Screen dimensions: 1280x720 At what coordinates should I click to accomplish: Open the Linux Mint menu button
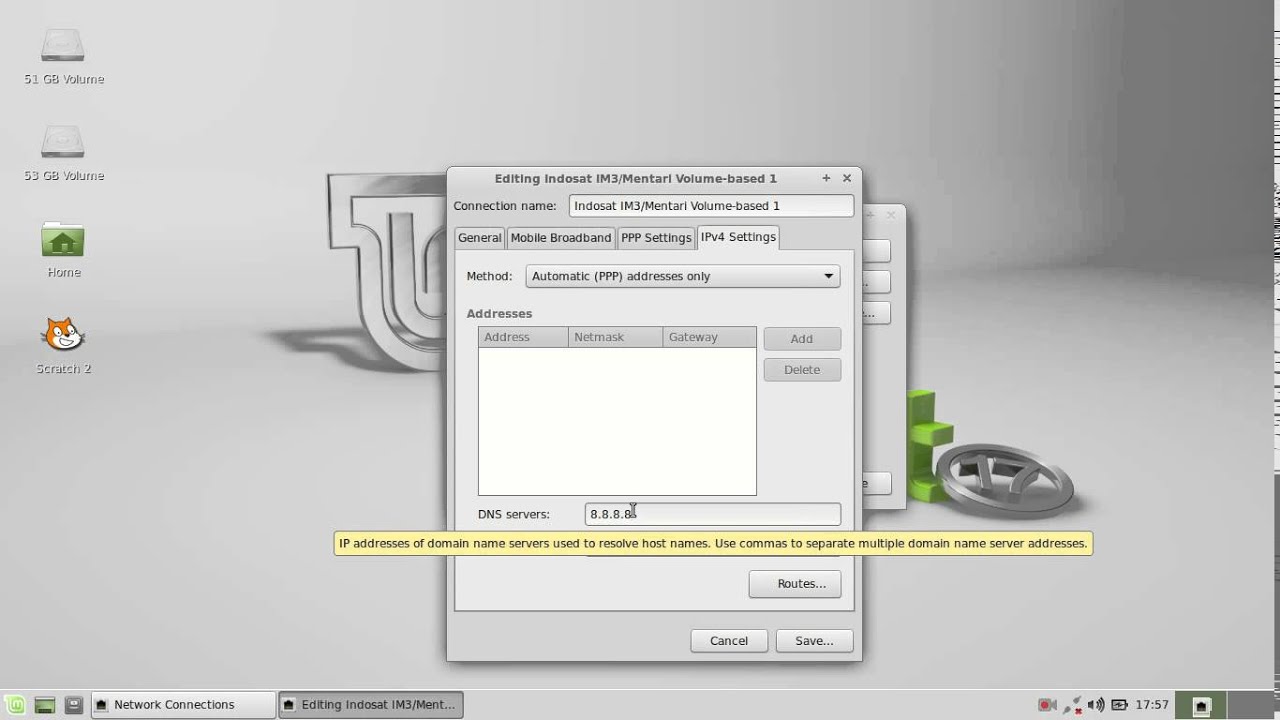[x=16, y=705]
